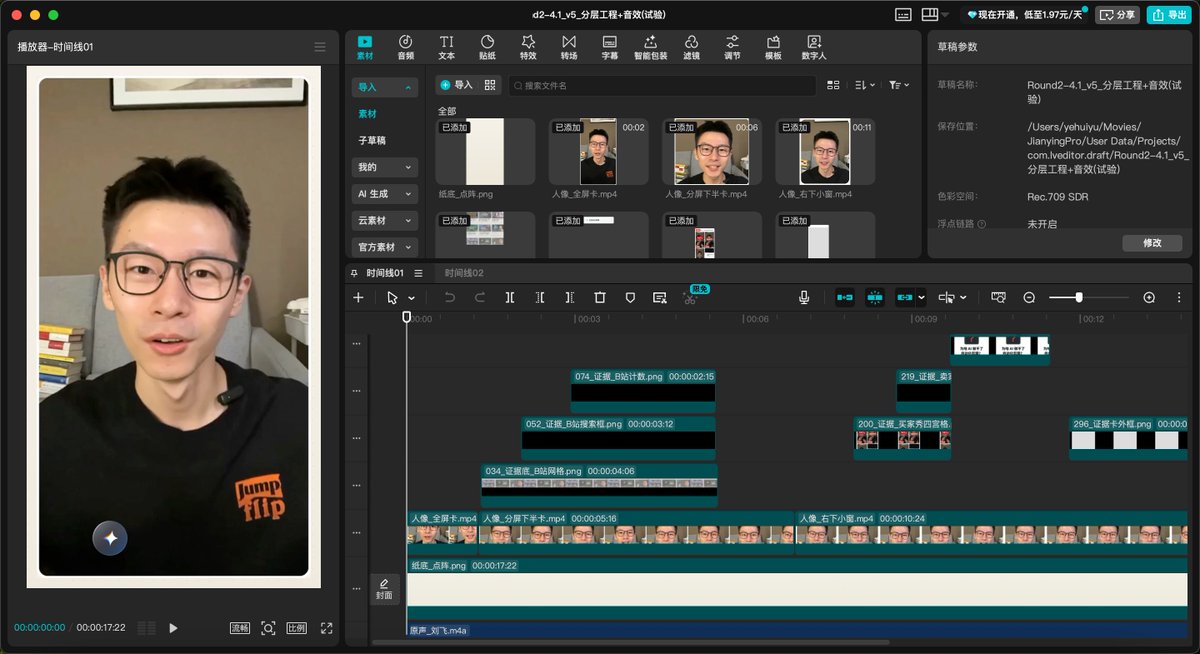The image size is (1200, 654).
Task: Click the delete trash icon in timeline toolbar
Action: [600, 297]
